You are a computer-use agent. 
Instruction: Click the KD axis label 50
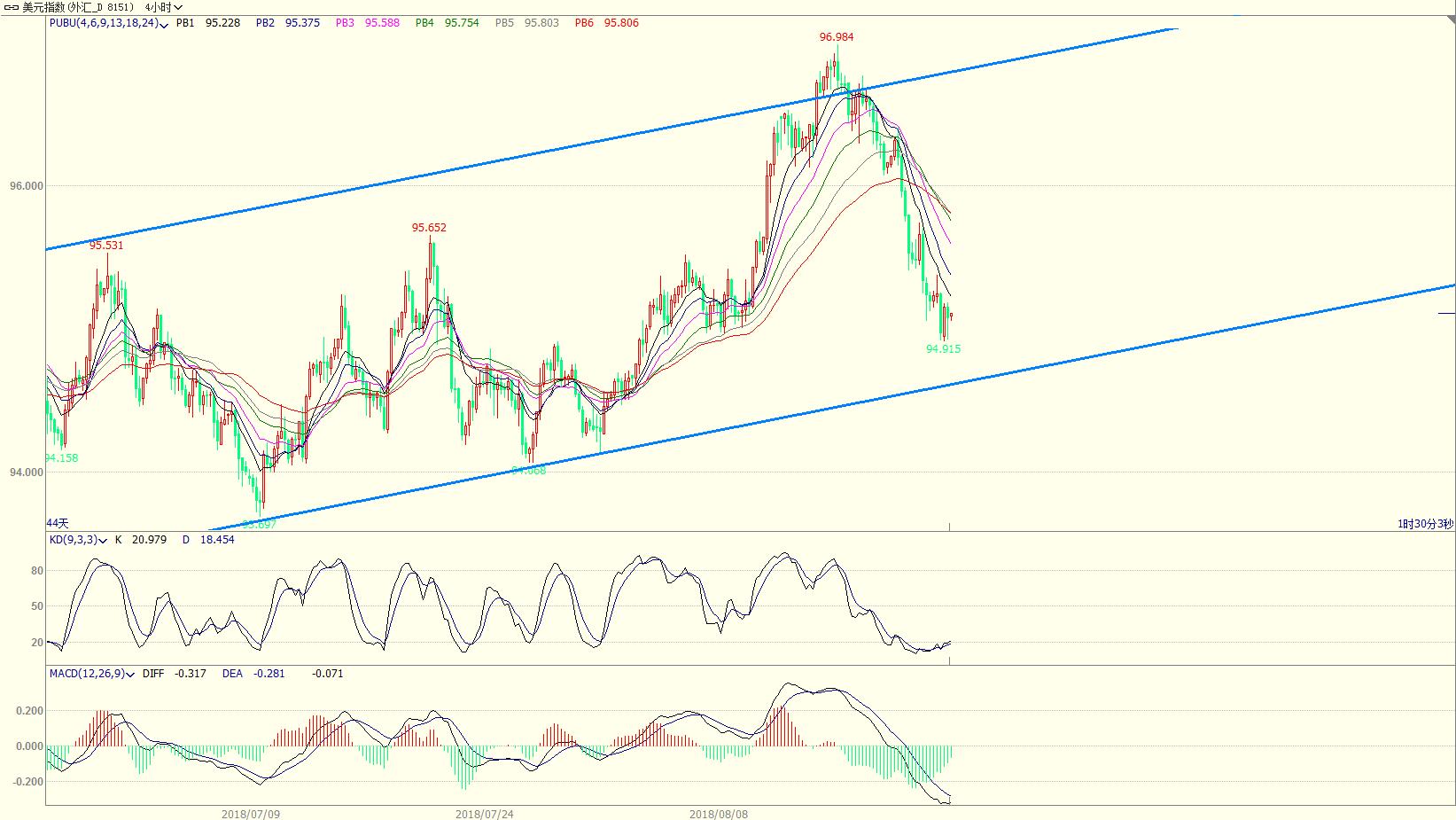coord(37,606)
